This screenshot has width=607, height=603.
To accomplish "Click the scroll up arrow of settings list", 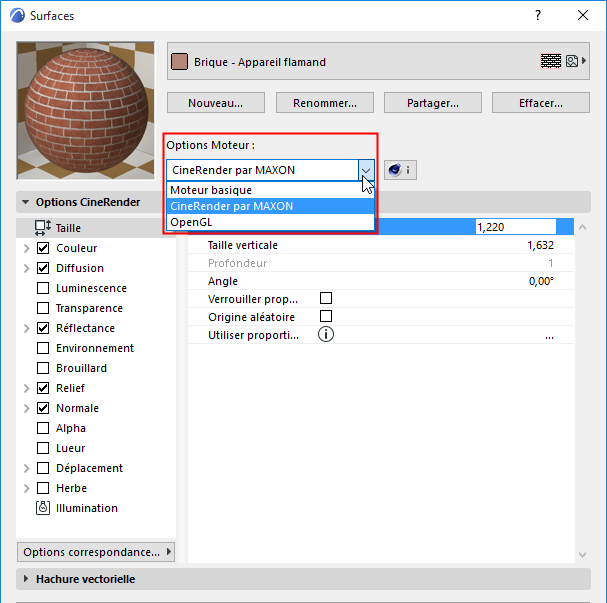I will click(582, 227).
